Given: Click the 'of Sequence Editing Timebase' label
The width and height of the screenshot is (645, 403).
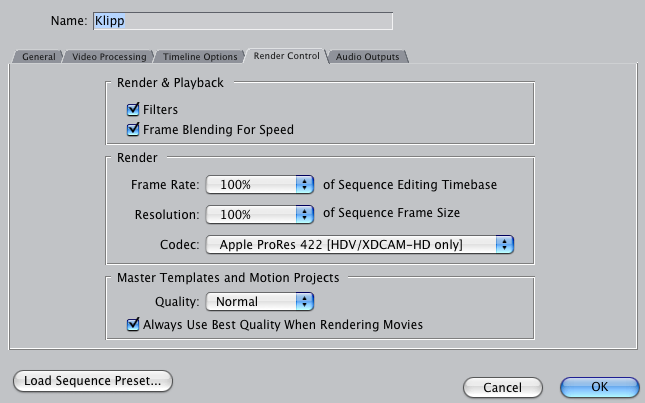Looking at the screenshot, I should 410,185.
